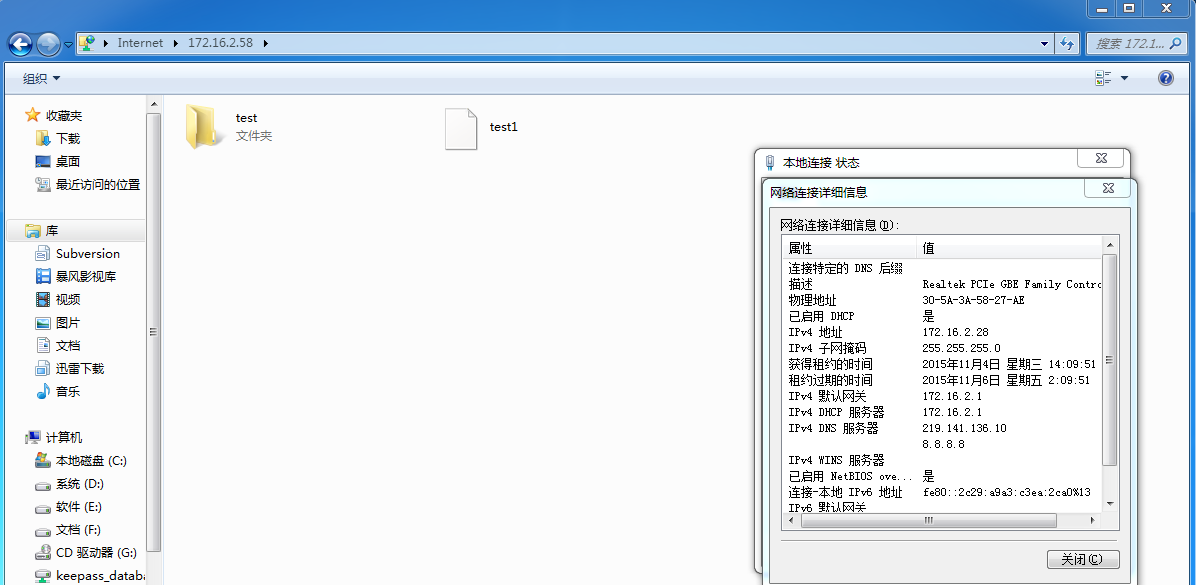The width and height of the screenshot is (1196, 585).
Task: Click the 属性 column header
Action: (850, 248)
